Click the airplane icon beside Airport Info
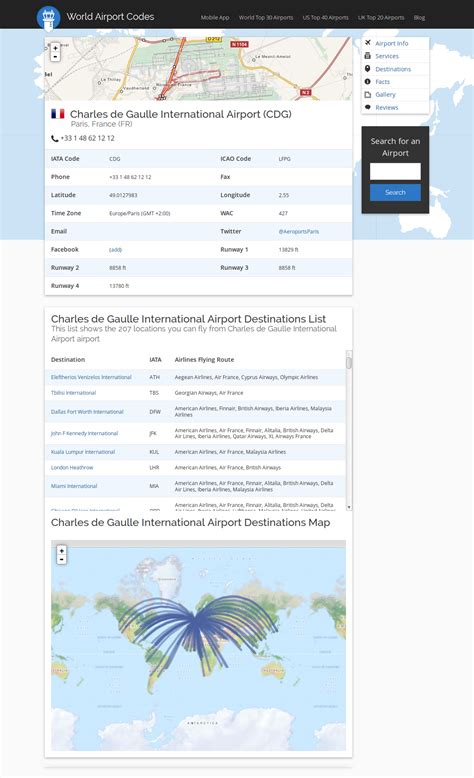Viewport: 474px width, 778px height. [x=368, y=43]
